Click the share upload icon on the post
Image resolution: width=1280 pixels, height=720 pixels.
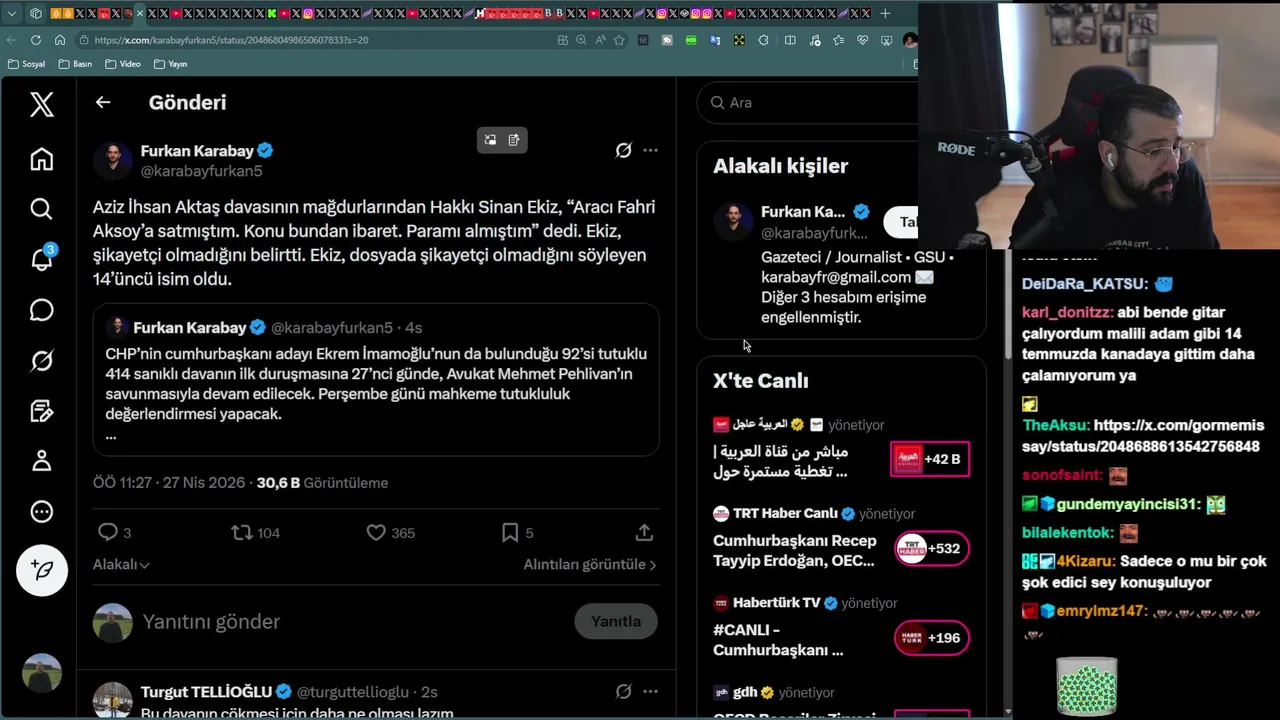tap(644, 532)
